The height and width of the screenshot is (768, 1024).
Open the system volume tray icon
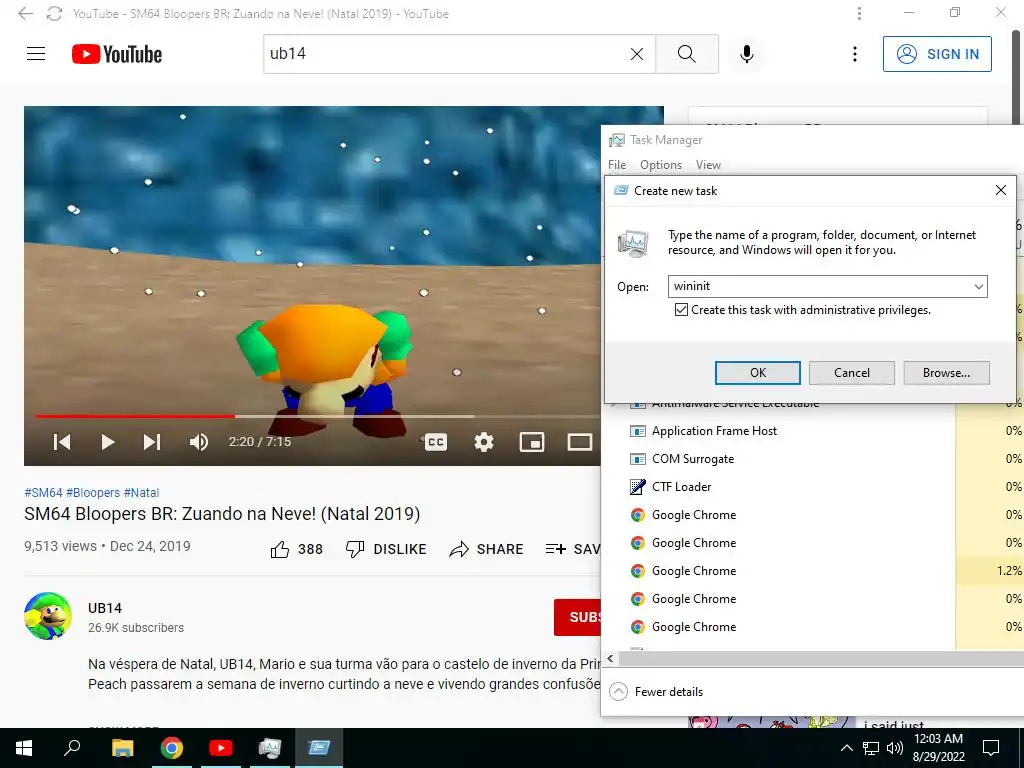click(x=895, y=748)
